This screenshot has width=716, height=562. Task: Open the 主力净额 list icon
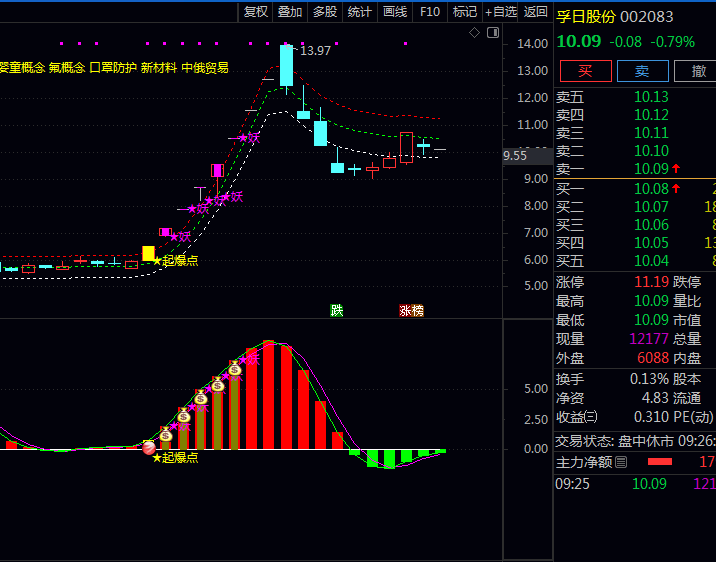(x=621, y=462)
